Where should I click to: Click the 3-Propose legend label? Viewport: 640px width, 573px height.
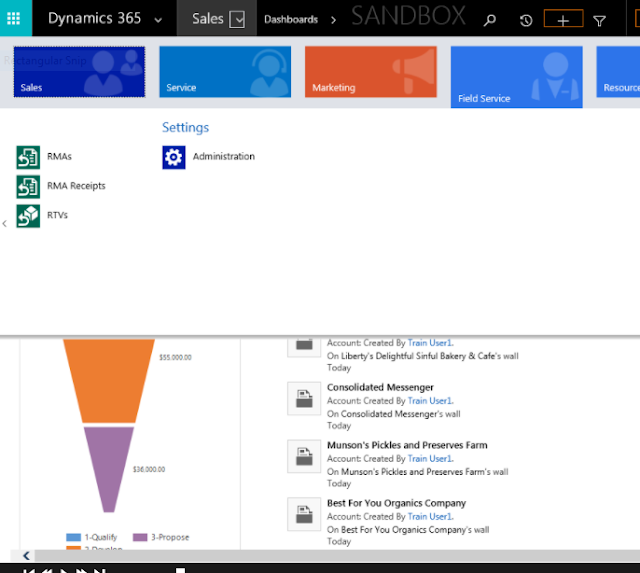point(170,537)
